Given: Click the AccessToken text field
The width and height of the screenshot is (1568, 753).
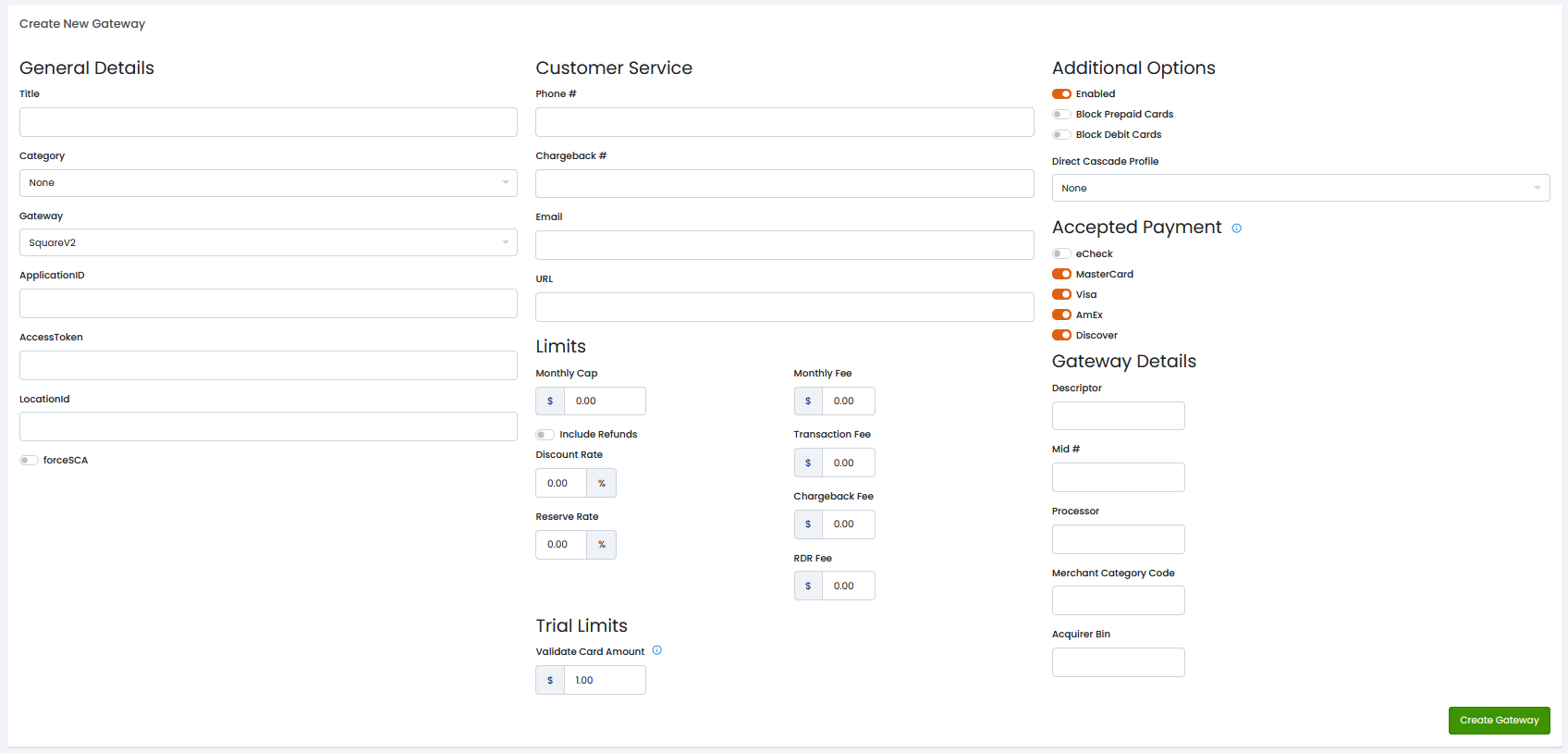Looking at the screenshot, I should pyautogui.click(x=268, y=365).
